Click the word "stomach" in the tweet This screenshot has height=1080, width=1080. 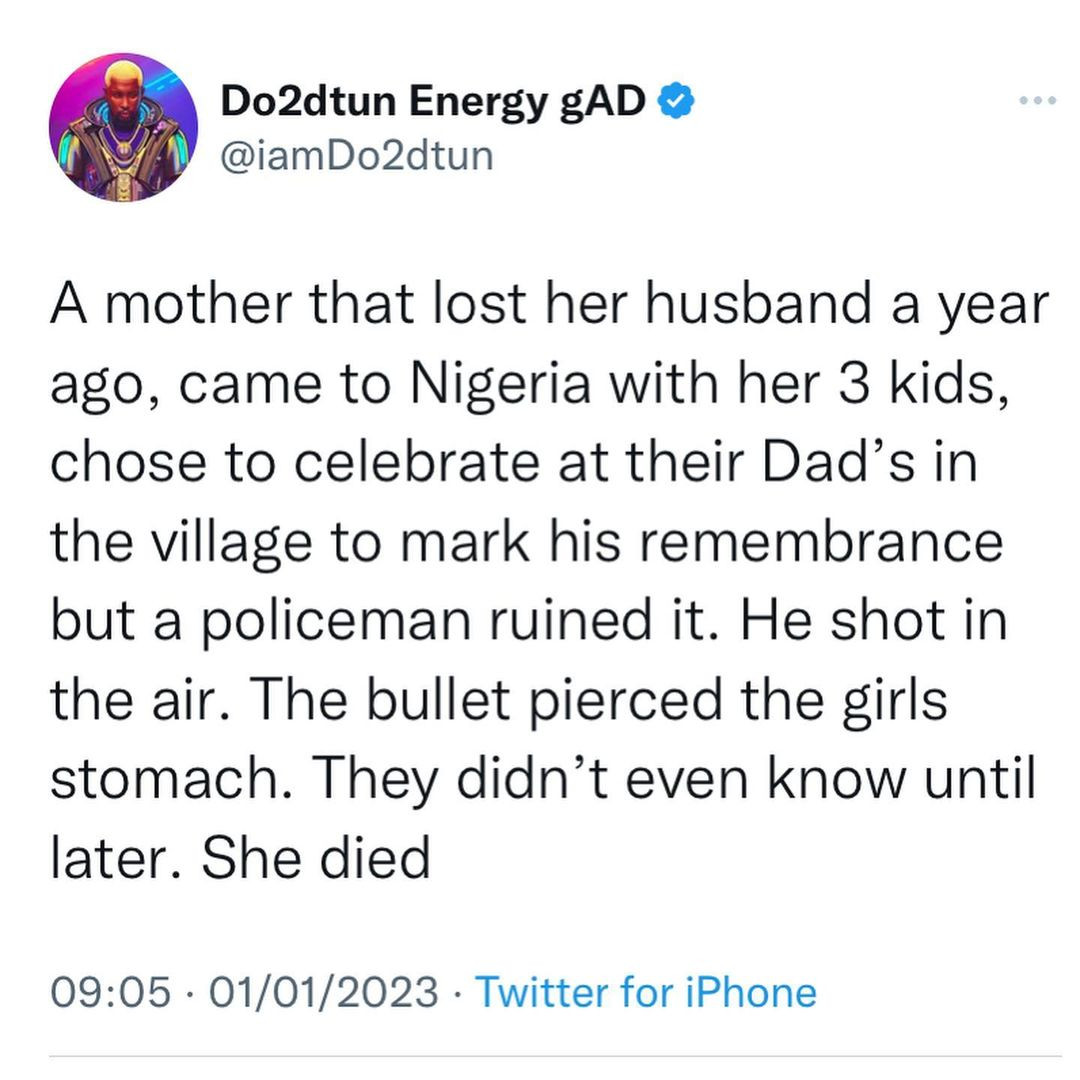click(151, 780)
